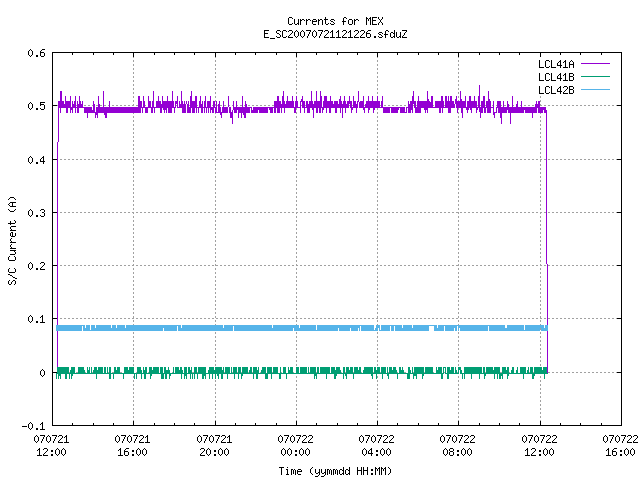Click the green LCL41B legend line sample
Viewport: 640px width, 480px height.
[x=595, y=77]
